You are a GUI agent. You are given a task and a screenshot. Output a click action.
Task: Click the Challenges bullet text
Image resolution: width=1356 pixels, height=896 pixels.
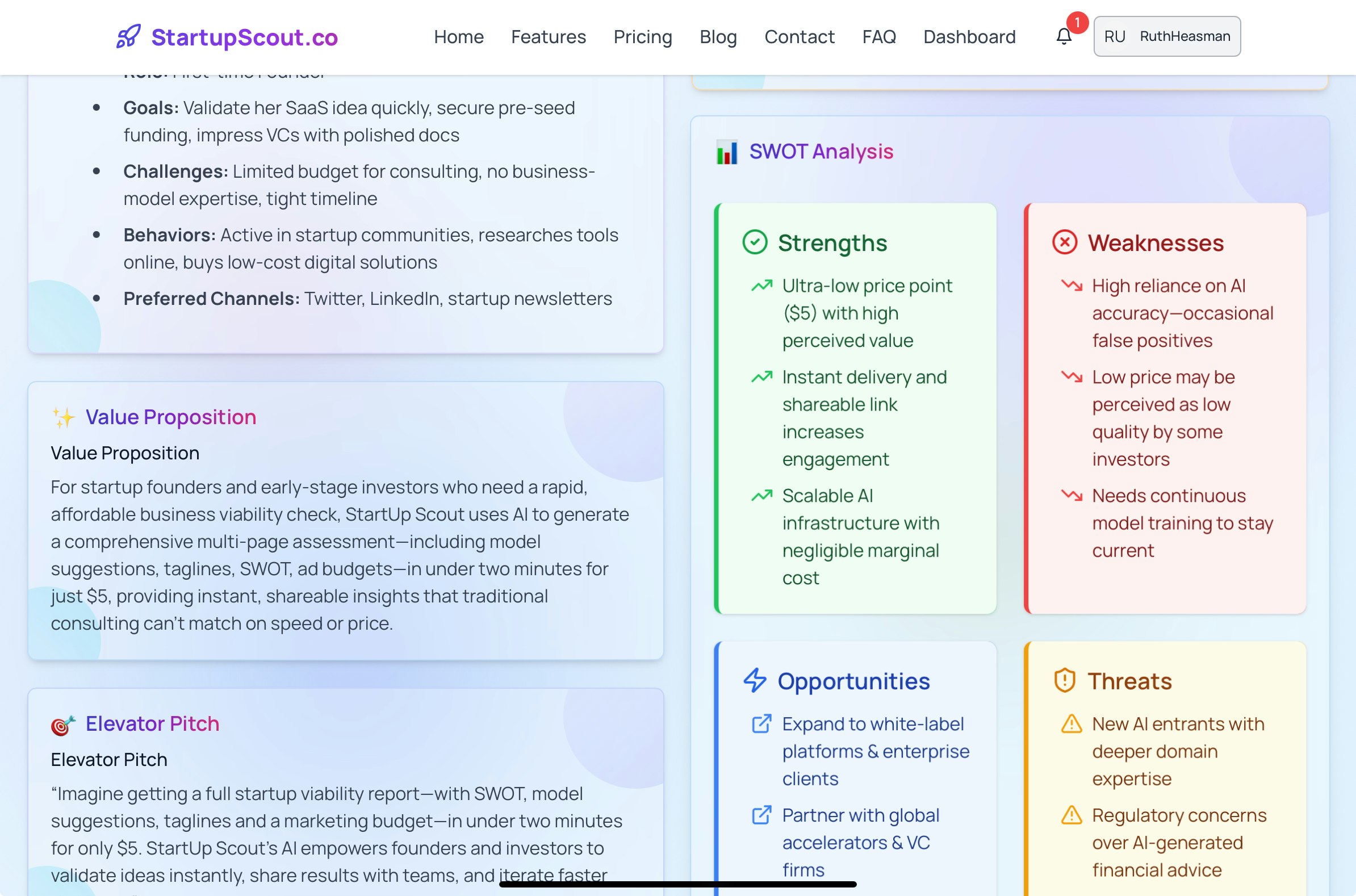tap(359, 185)
